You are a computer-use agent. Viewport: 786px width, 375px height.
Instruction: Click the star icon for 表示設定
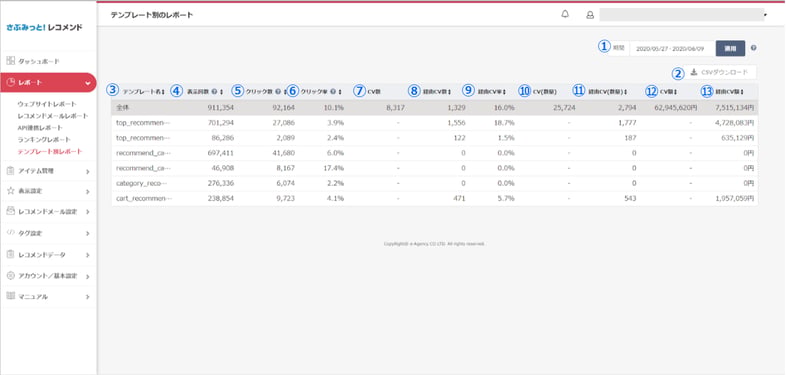(x=11, y=191)
